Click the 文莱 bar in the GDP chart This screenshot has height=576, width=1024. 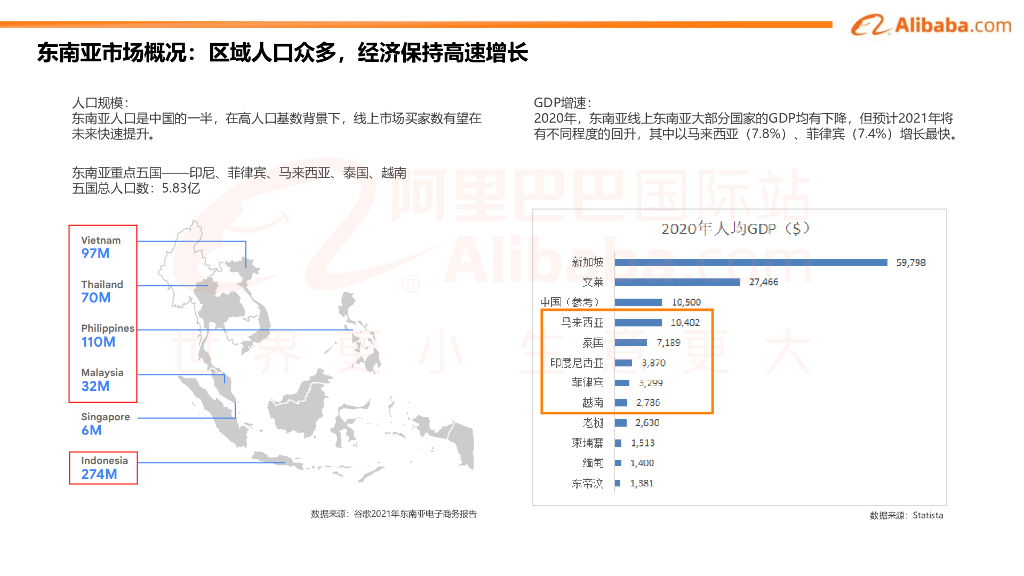[x=677, y=282]
